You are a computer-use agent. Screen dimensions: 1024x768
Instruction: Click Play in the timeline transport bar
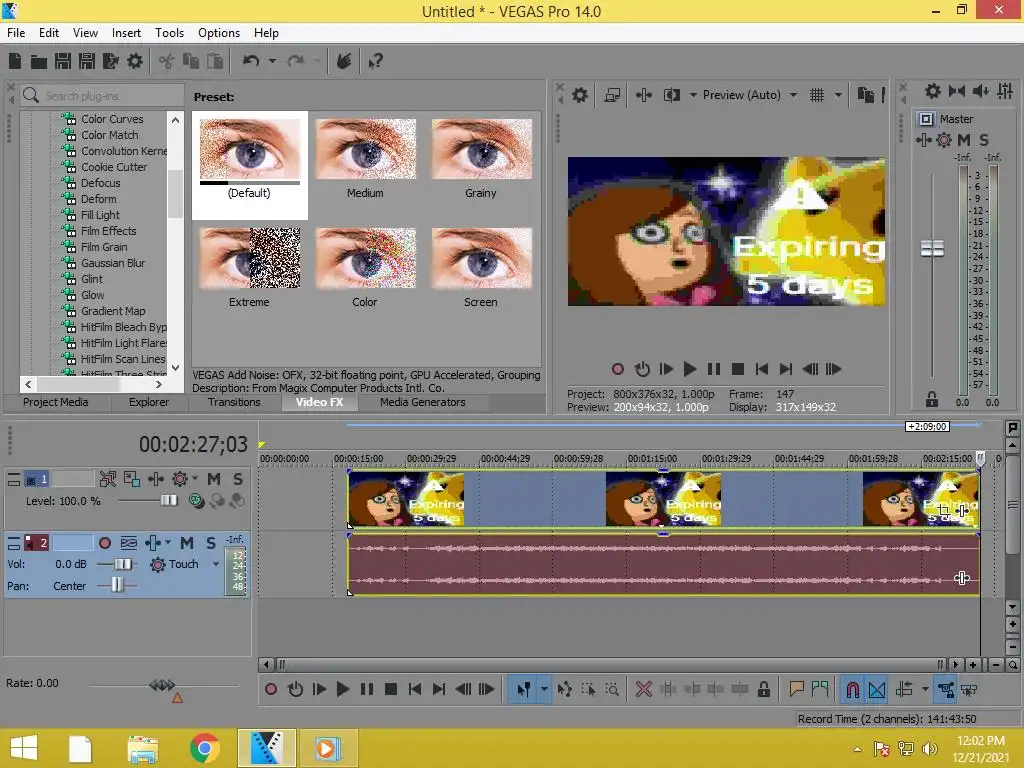click(x=342, y=689)
